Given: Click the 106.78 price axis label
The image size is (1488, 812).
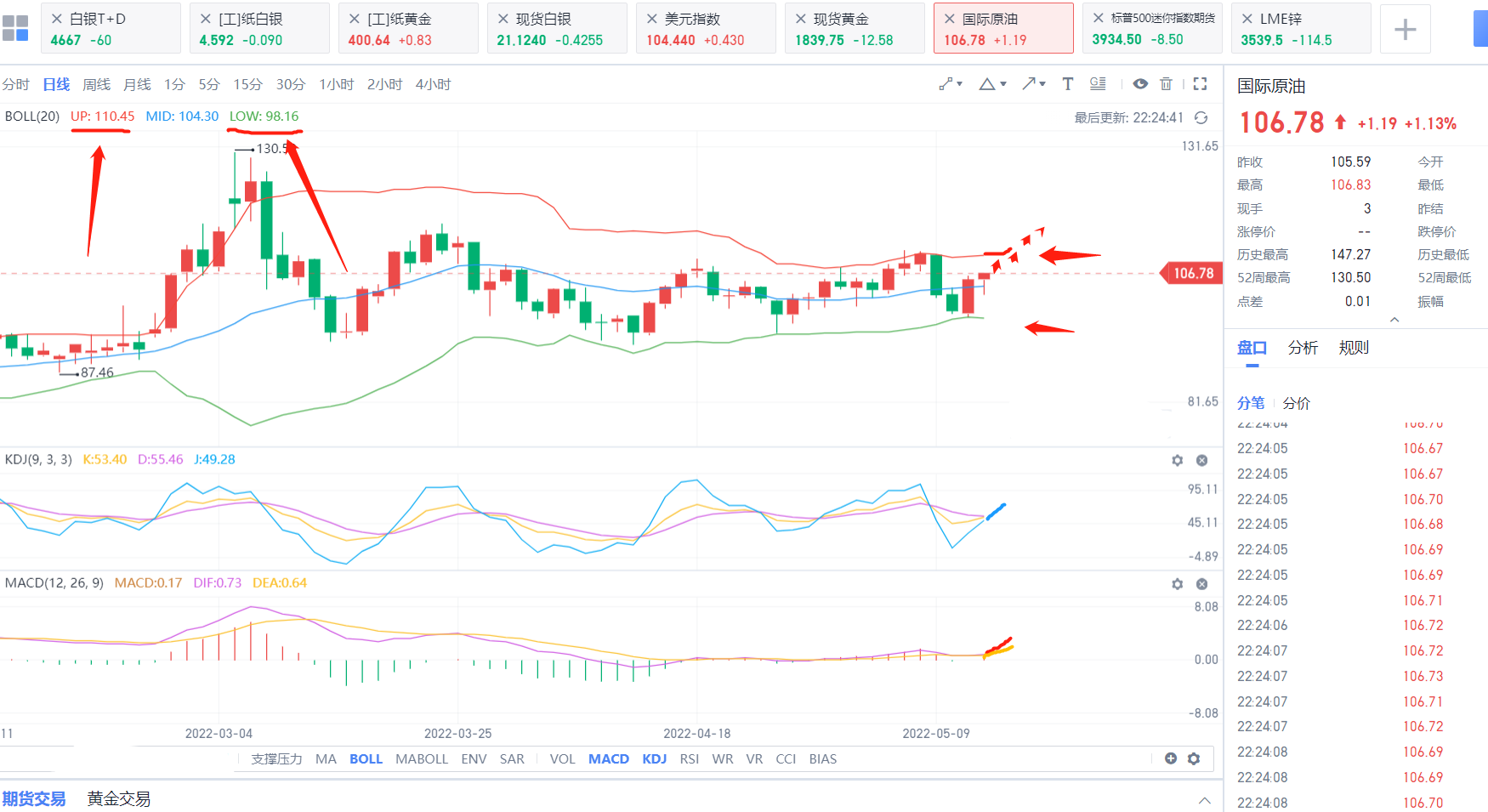Looking at the screenshot, I should [x=1192, y=273].
